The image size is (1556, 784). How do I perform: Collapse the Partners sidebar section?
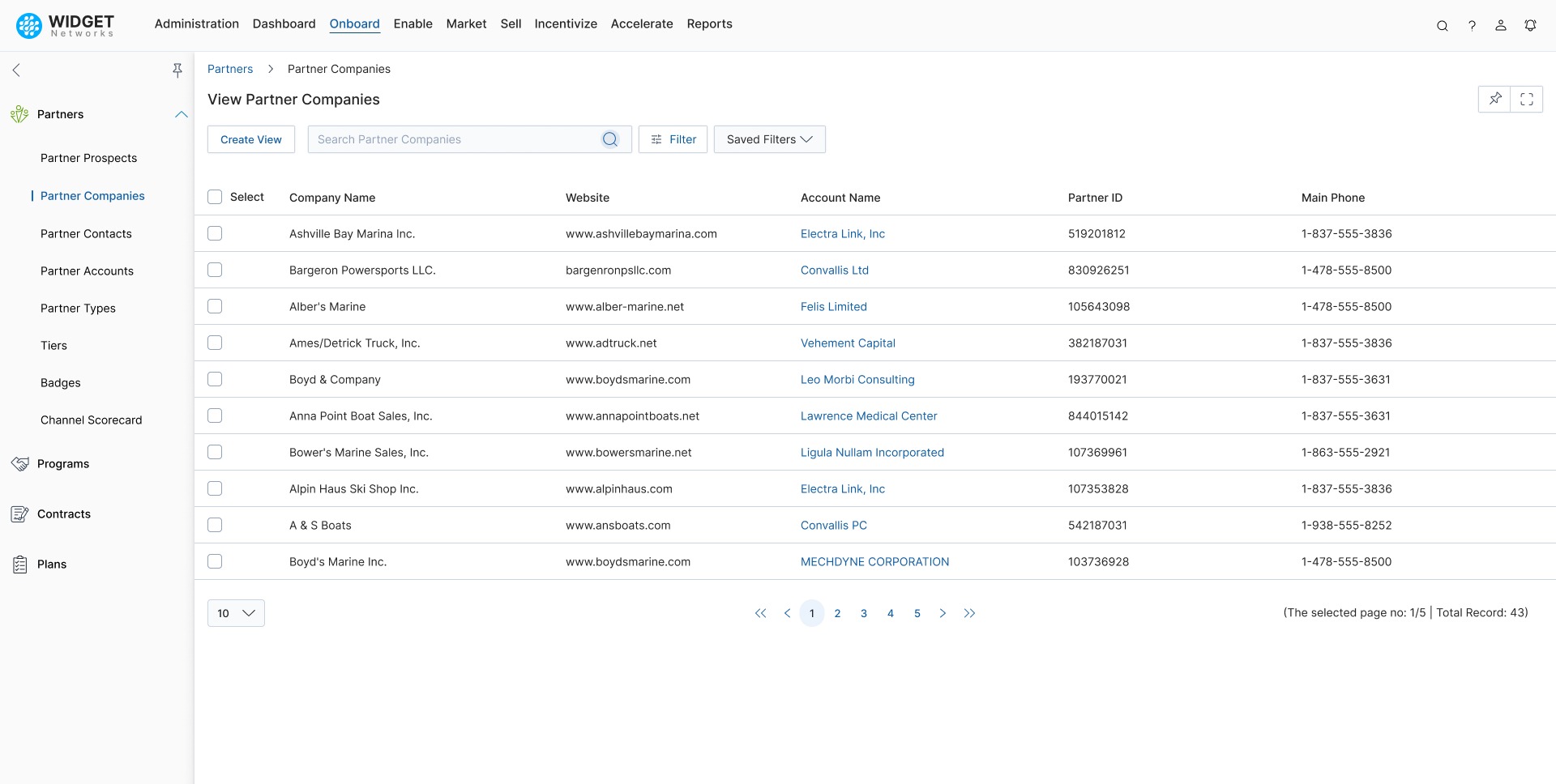pyautogui.click(x=181, y=114)
